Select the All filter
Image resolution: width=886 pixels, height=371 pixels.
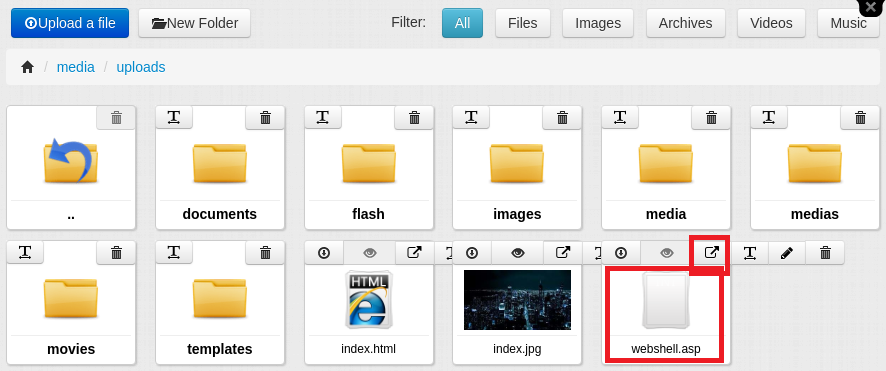[x=462, y=23]
